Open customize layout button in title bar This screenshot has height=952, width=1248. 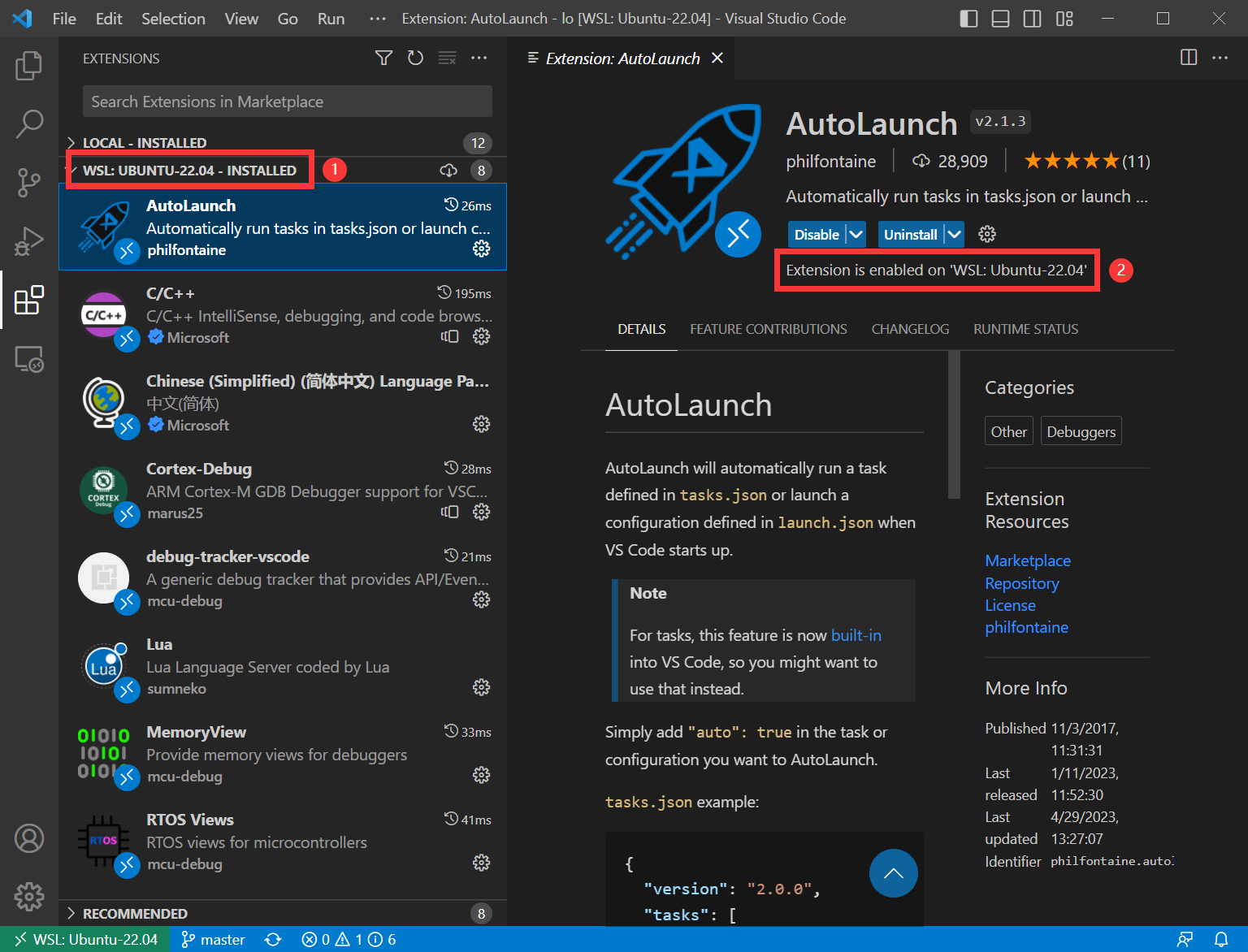click(x=1064, y=19)
